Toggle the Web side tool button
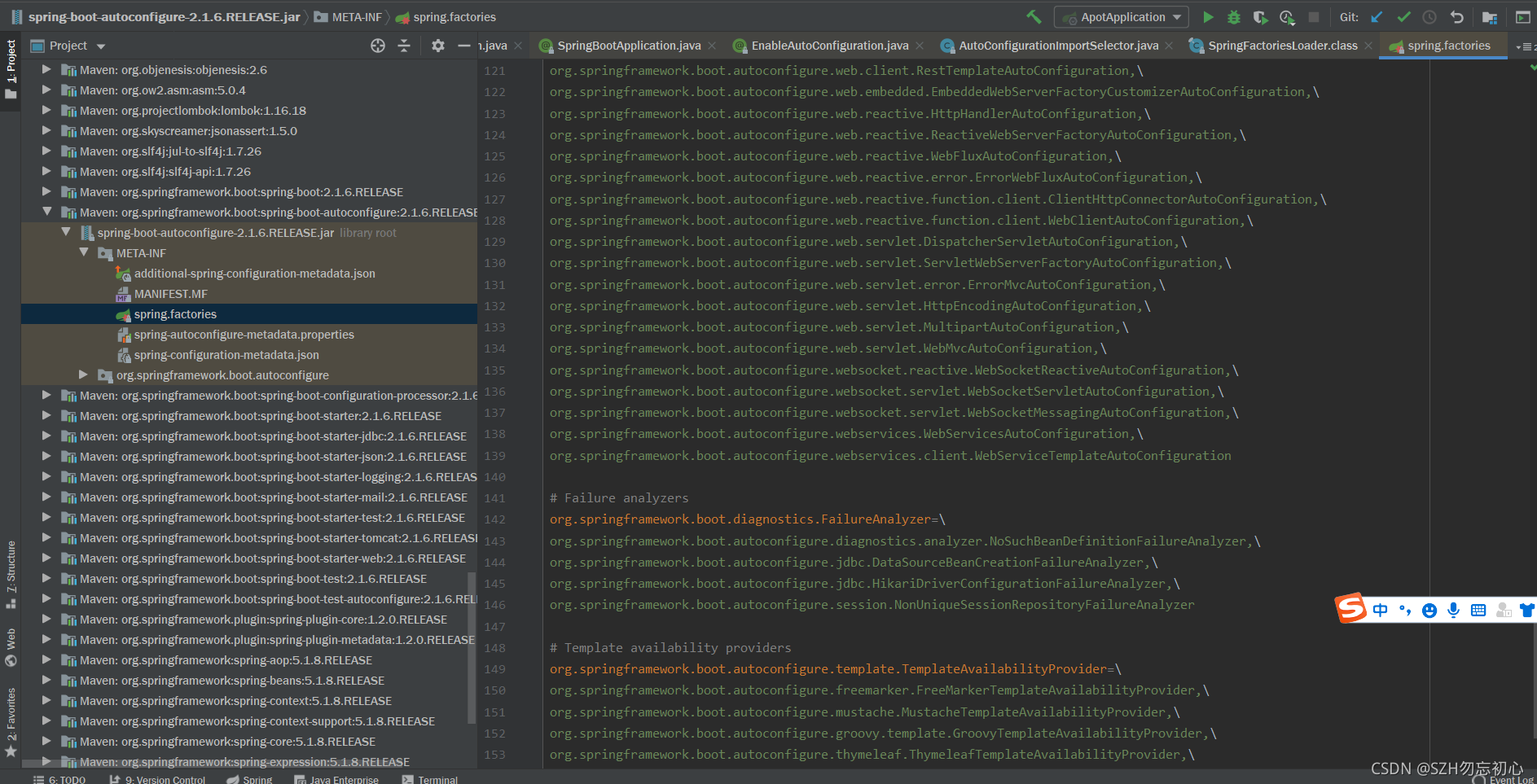 pos(11,647)
